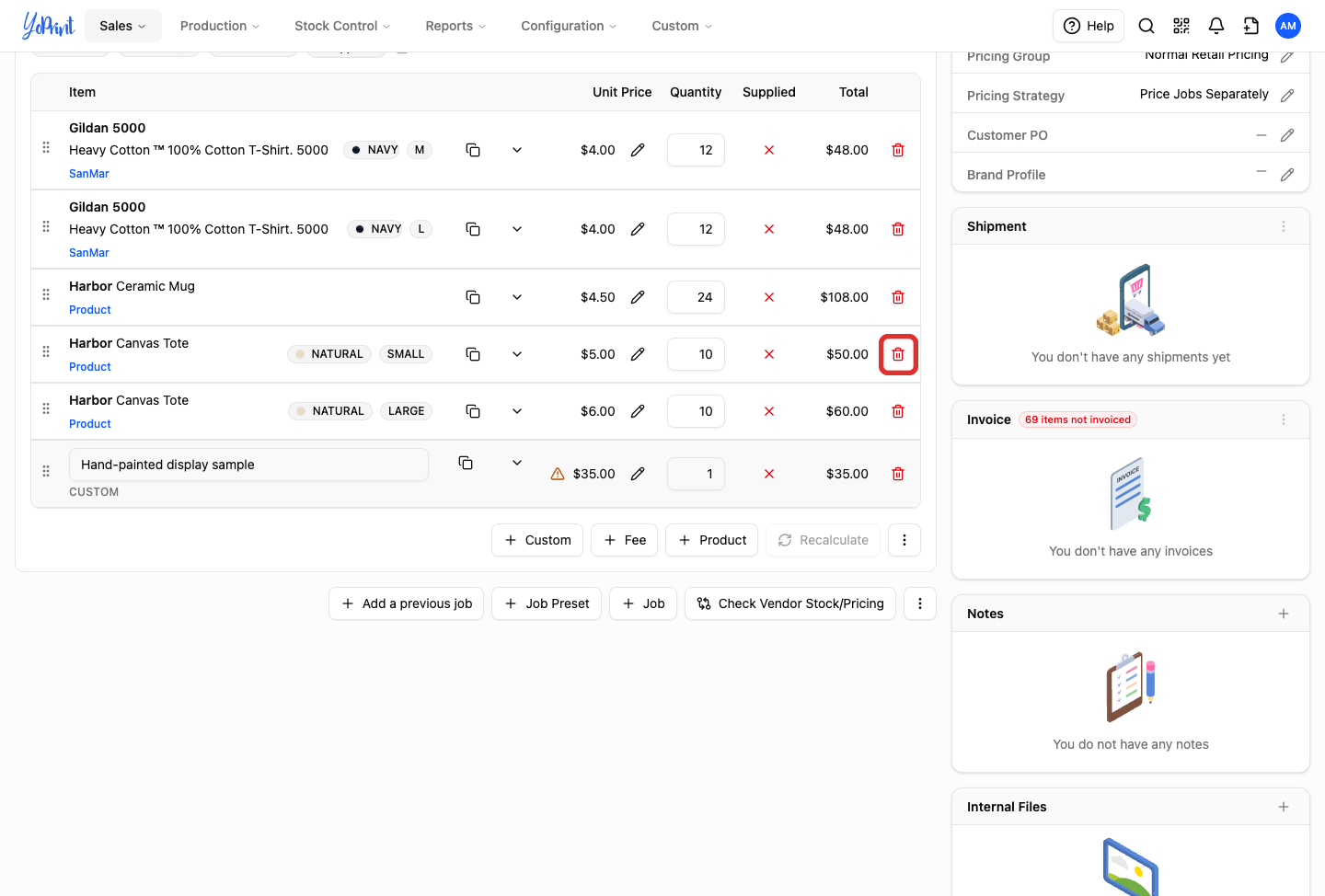
Task: Open Shipment panel more options
Action: tap(1284, 226)
